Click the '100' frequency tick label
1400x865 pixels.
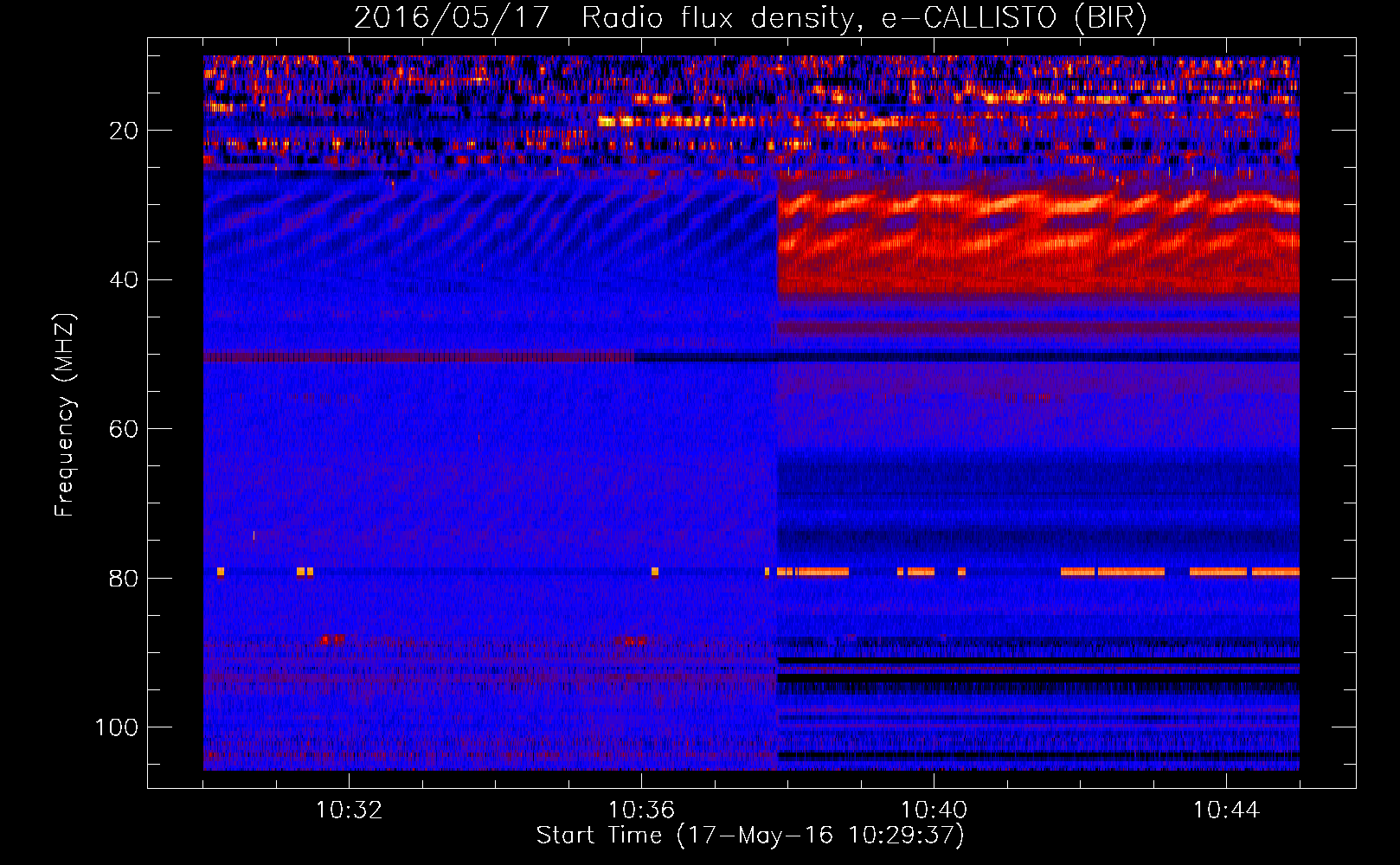tap(117, 727)
